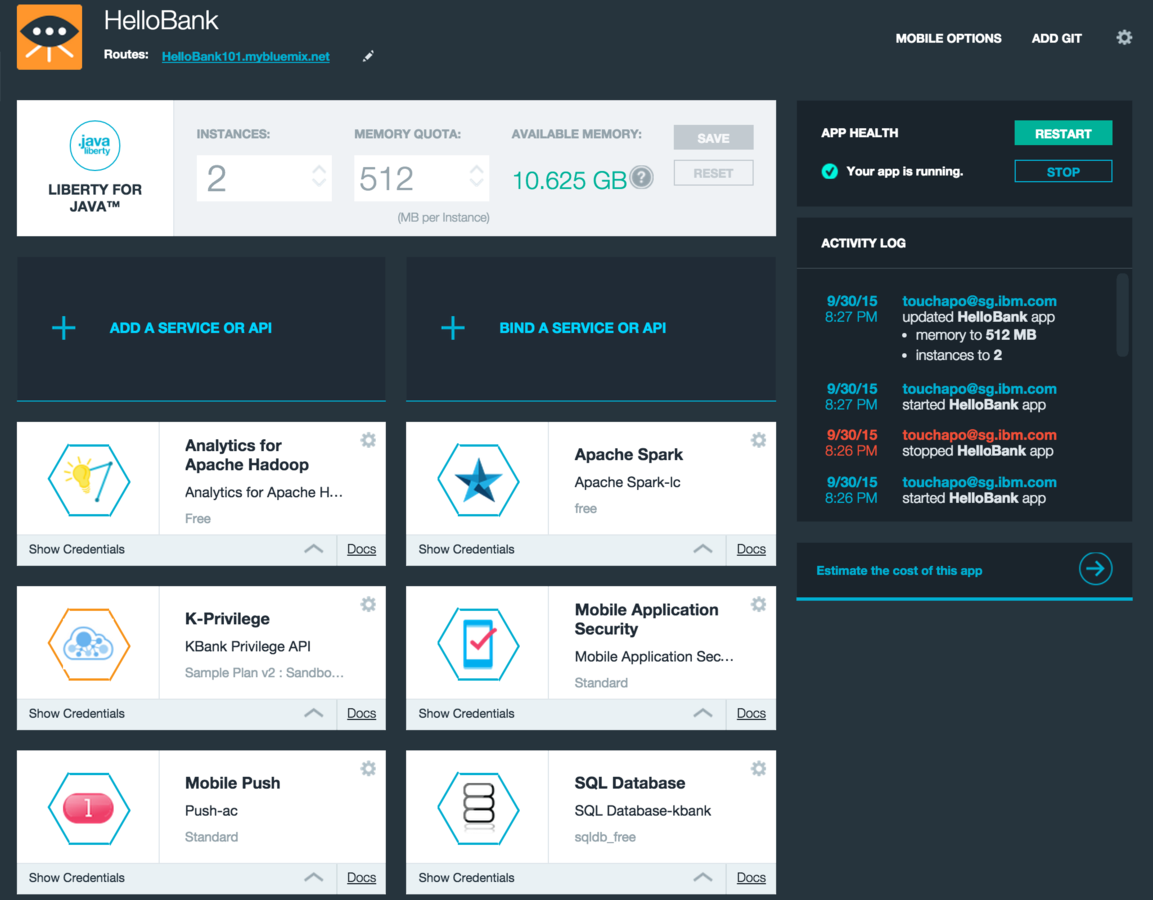Open Docs for Apache Spark
The width and height of the screenshot is (1153, 900).
[x=751, y=549]
